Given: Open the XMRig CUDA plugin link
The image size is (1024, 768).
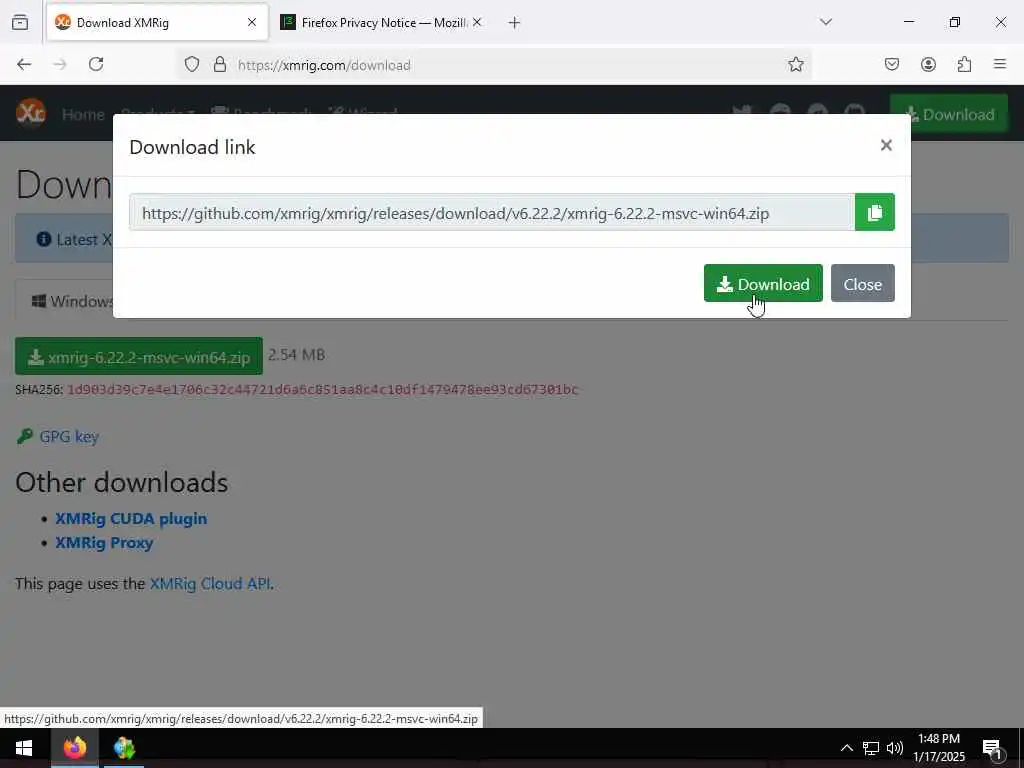Looking at the screenshot, I should pyautogui.click(x=131, y=519).
